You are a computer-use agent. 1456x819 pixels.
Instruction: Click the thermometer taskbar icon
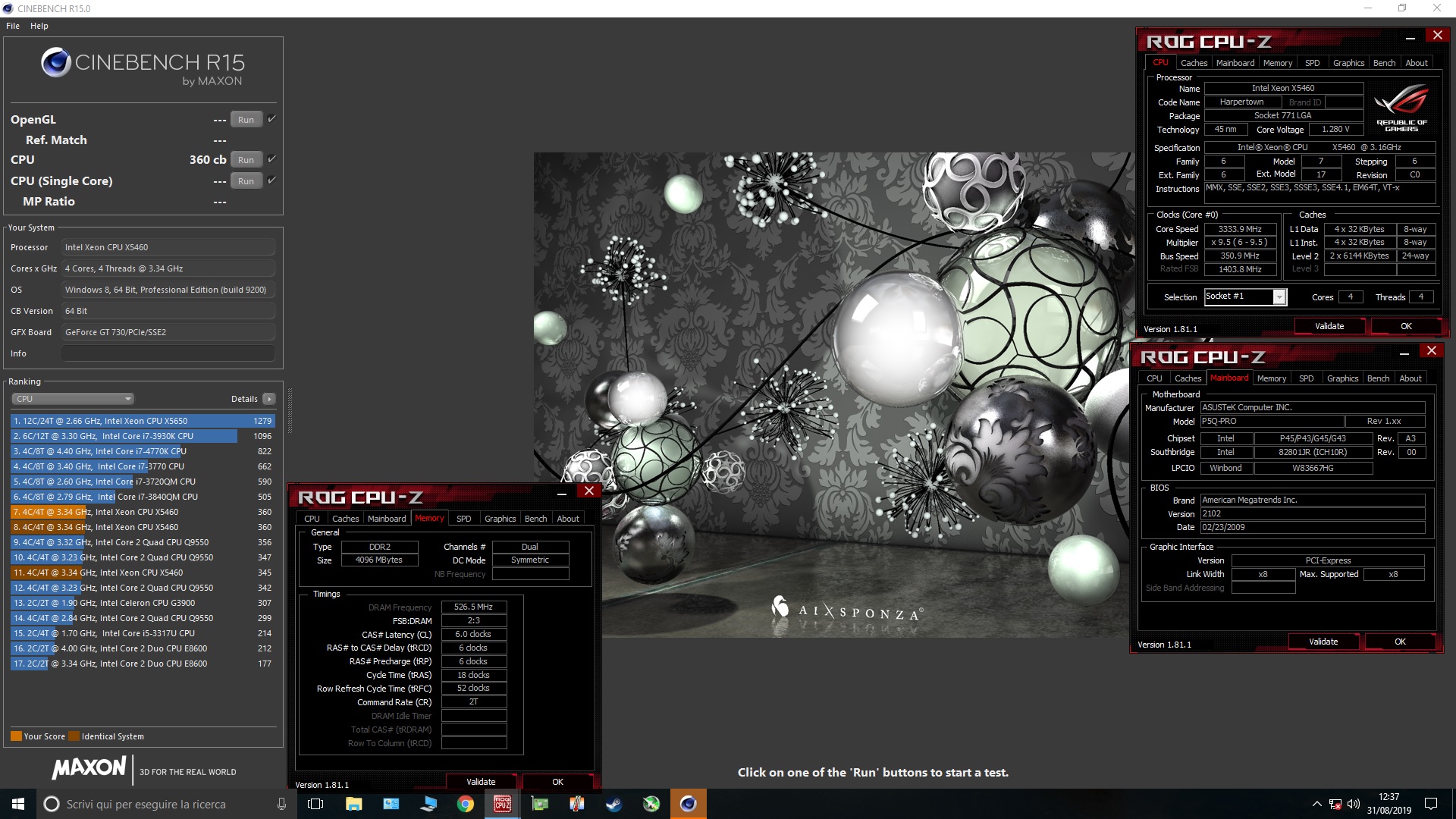pos(577,804)
